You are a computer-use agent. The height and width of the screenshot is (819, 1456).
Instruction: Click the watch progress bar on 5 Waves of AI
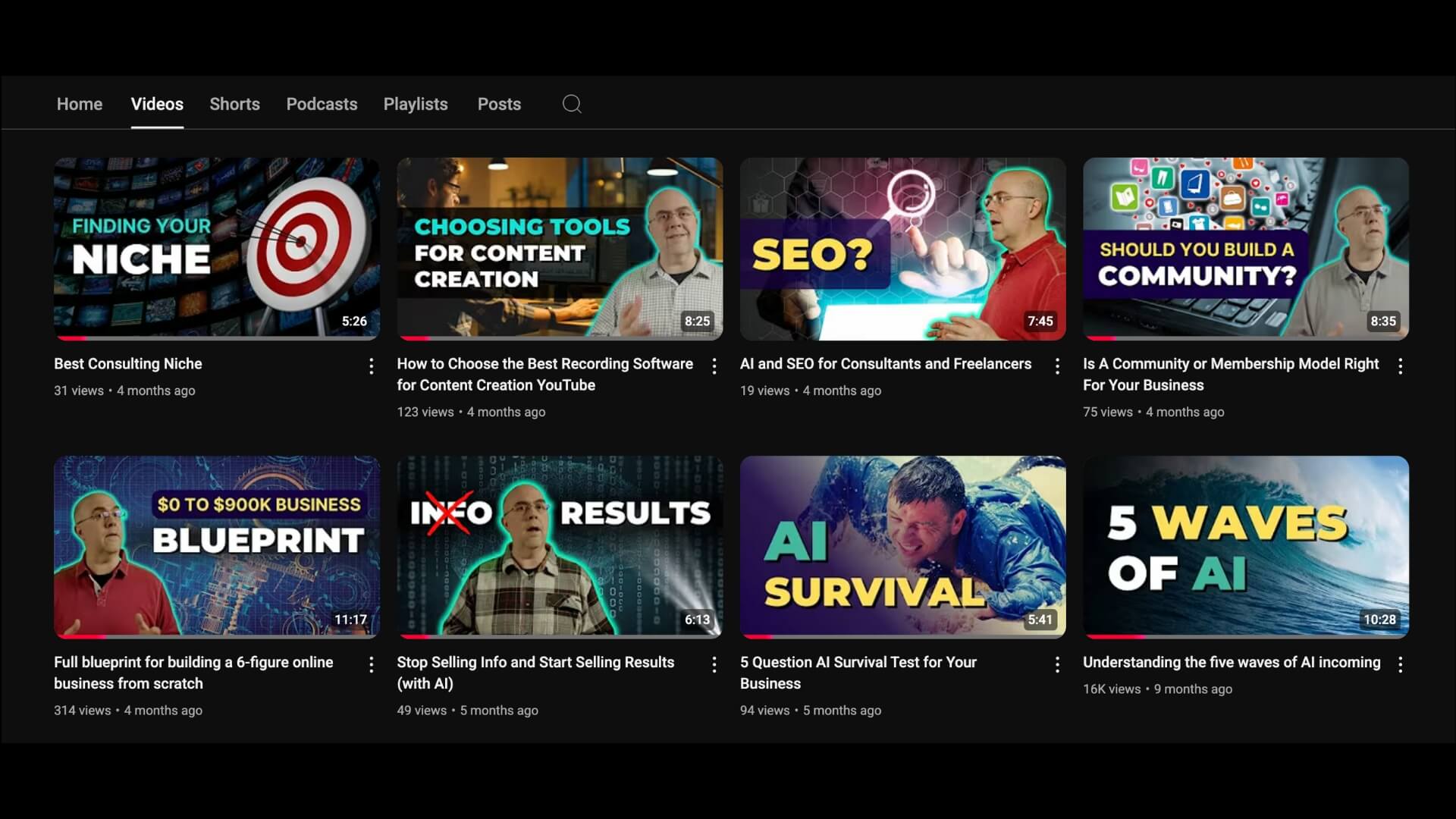pyautogui.click(x=1246, y=636)
